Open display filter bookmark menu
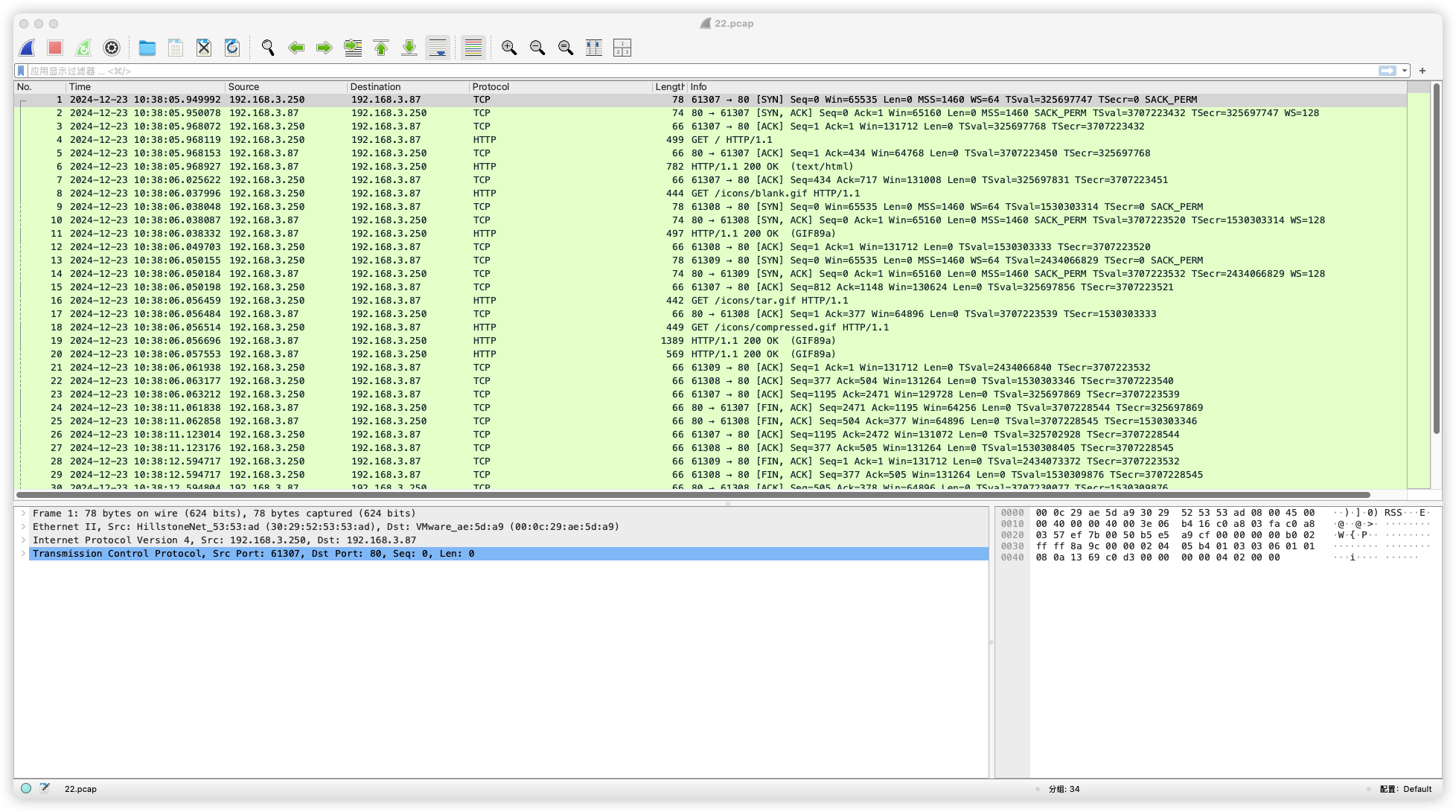1456x812 pixels. pyautogui.click(x=22, y=71)
